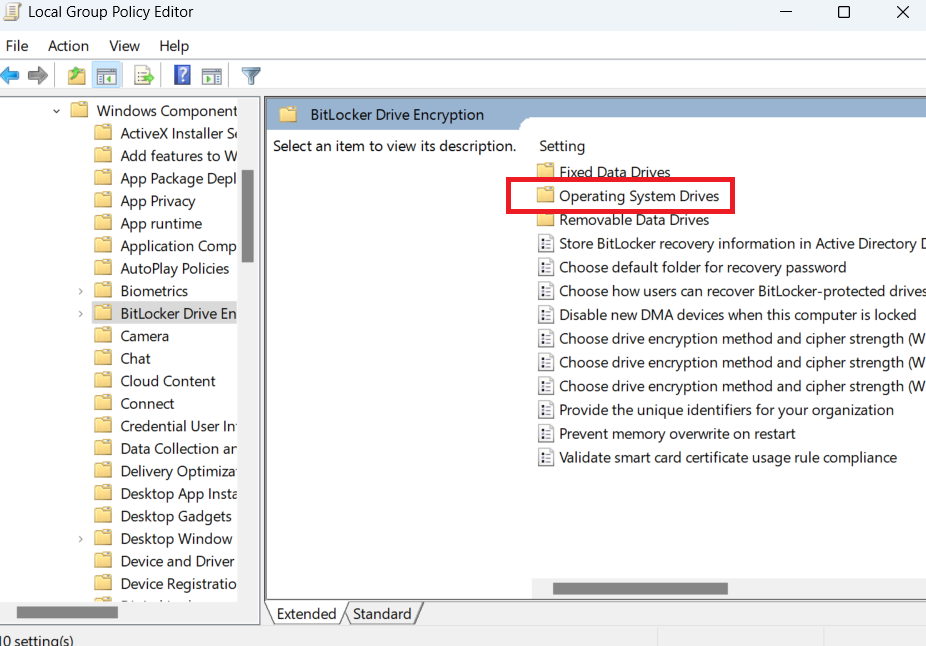Screen dimensions: 926x646
Task: Expand the Biometrics tree node
Action: 81,291
